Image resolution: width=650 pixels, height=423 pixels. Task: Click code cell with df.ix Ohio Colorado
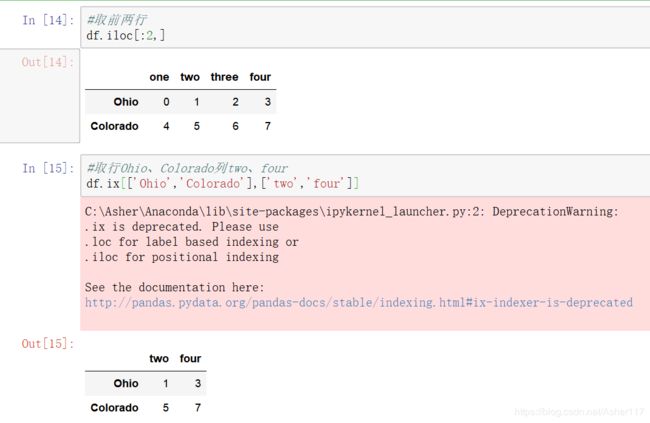click(365, 175)
